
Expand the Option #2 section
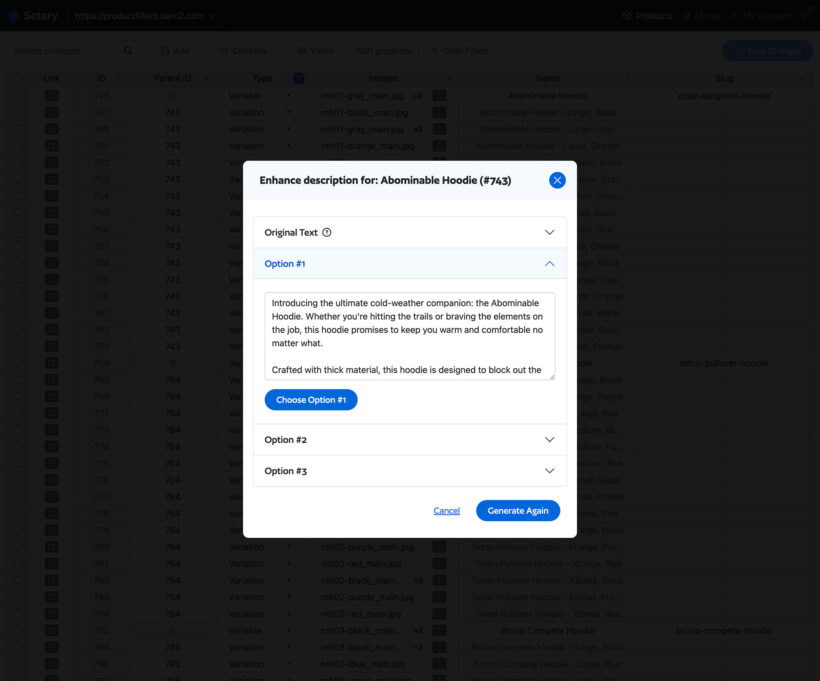click(548, 439)
